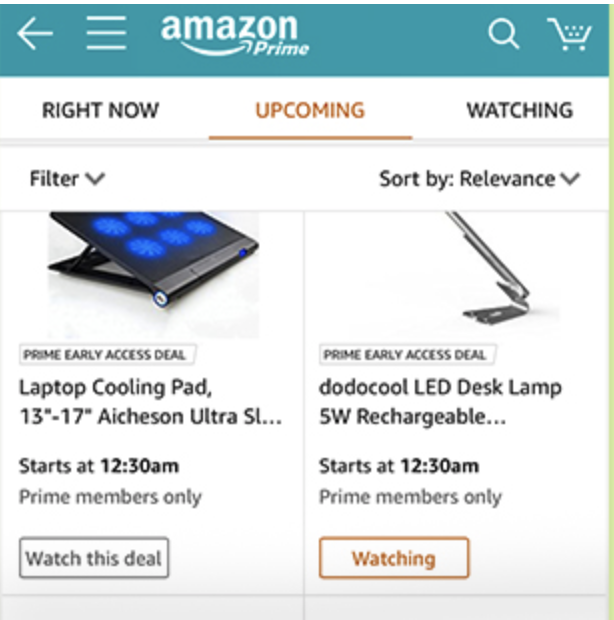The width and height of the screenshot is (614, 620).
Task: Click cooling pad Prime Early Access badge
Action: pyautogui.click(x=107, y=355)
